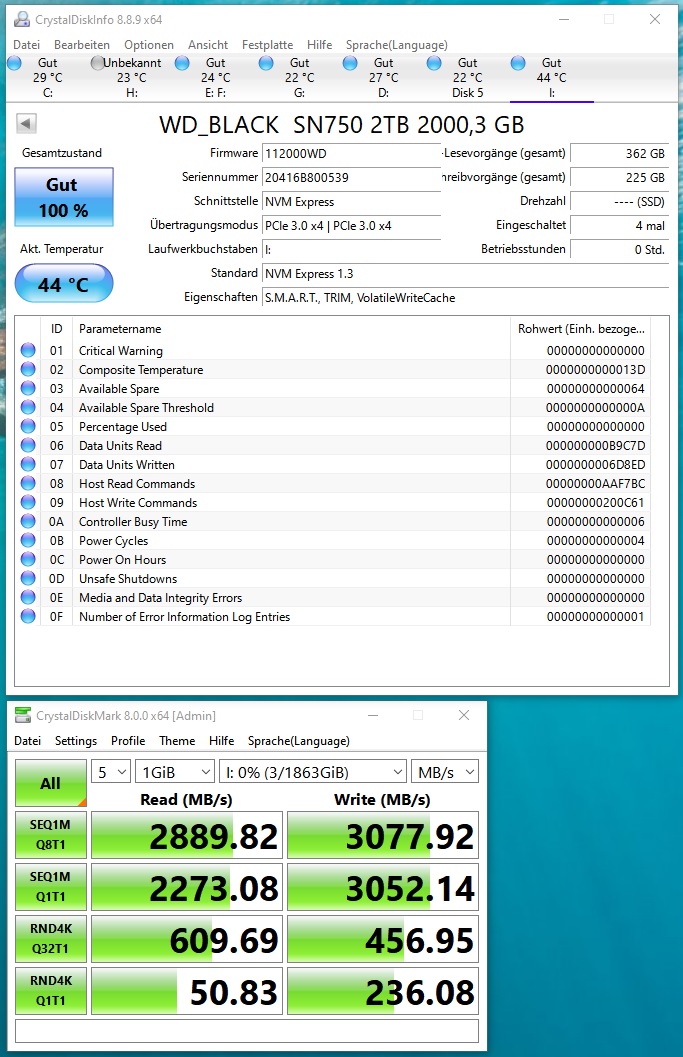The image size is (683, 1057).
Task: Click the RND4K Q1T1 read result 50.83
Action: (187, 990)
